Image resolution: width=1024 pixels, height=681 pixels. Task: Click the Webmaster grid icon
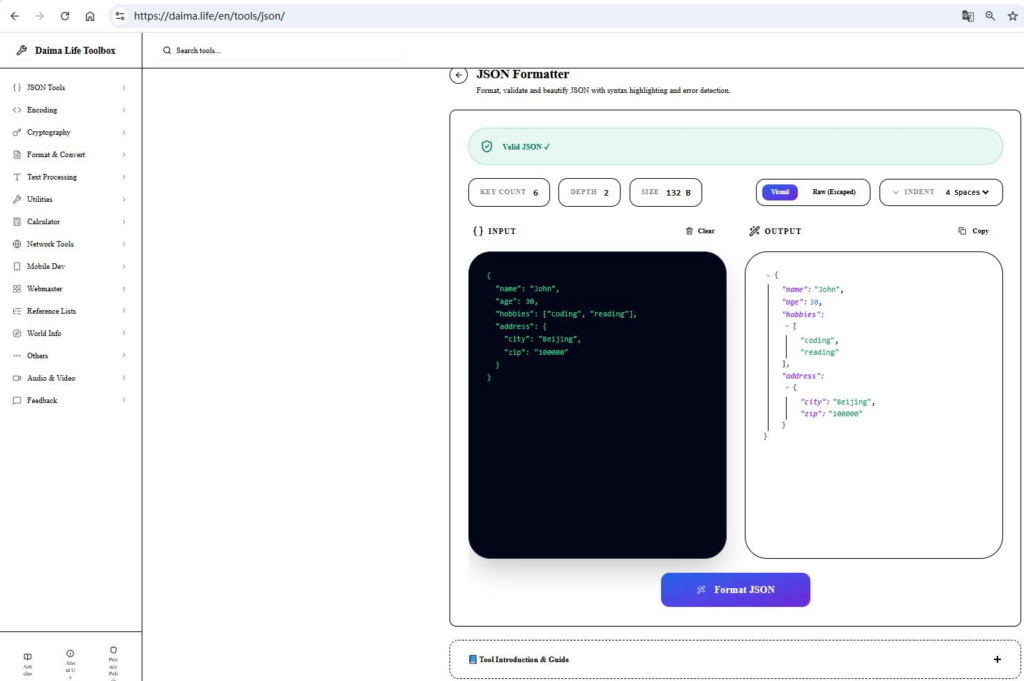17,289
